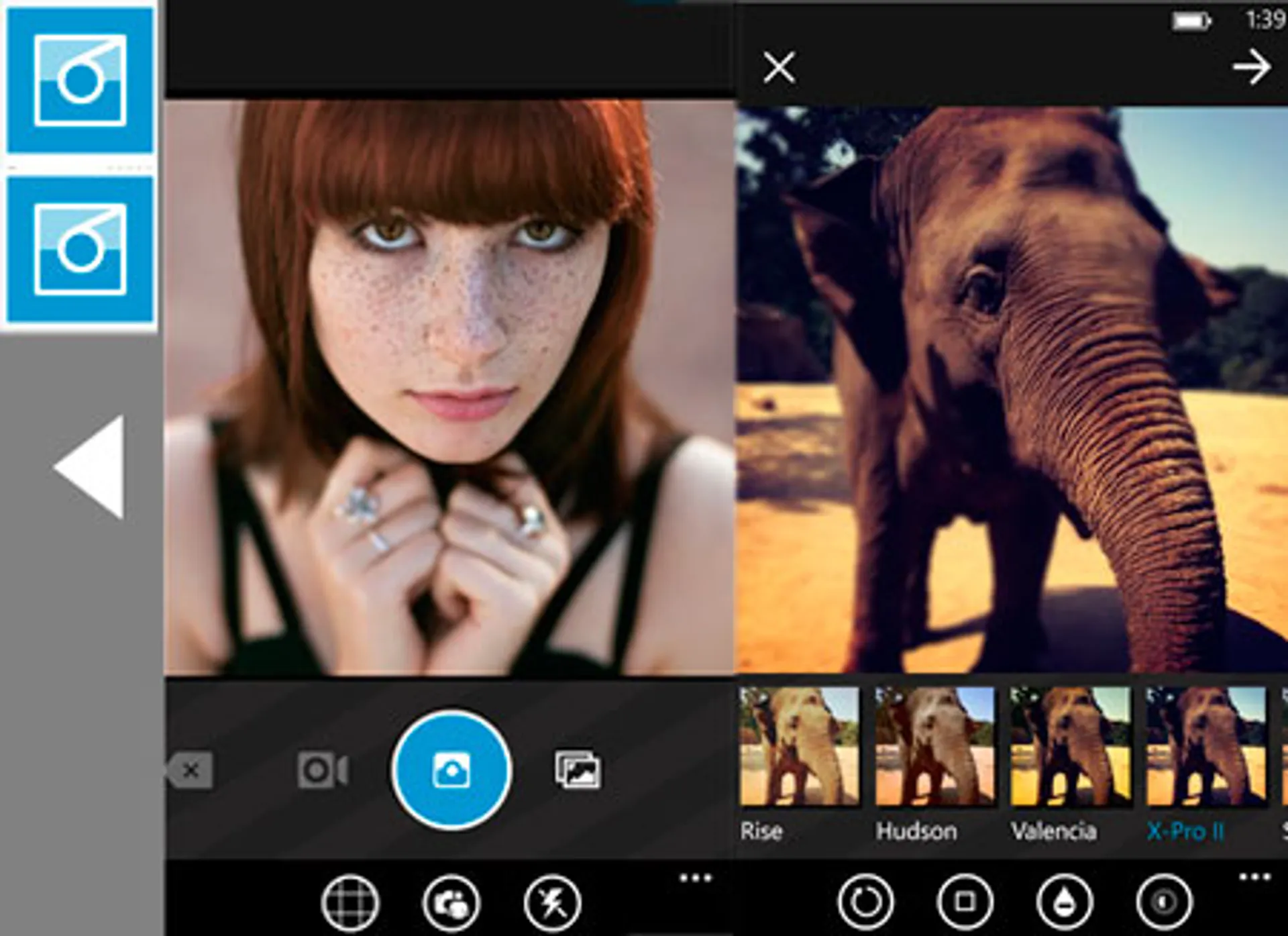Expand the filter screen's three-dot menu
Image resolution: width=1288 pixels, height=936 pixels.
[1254, 876]
